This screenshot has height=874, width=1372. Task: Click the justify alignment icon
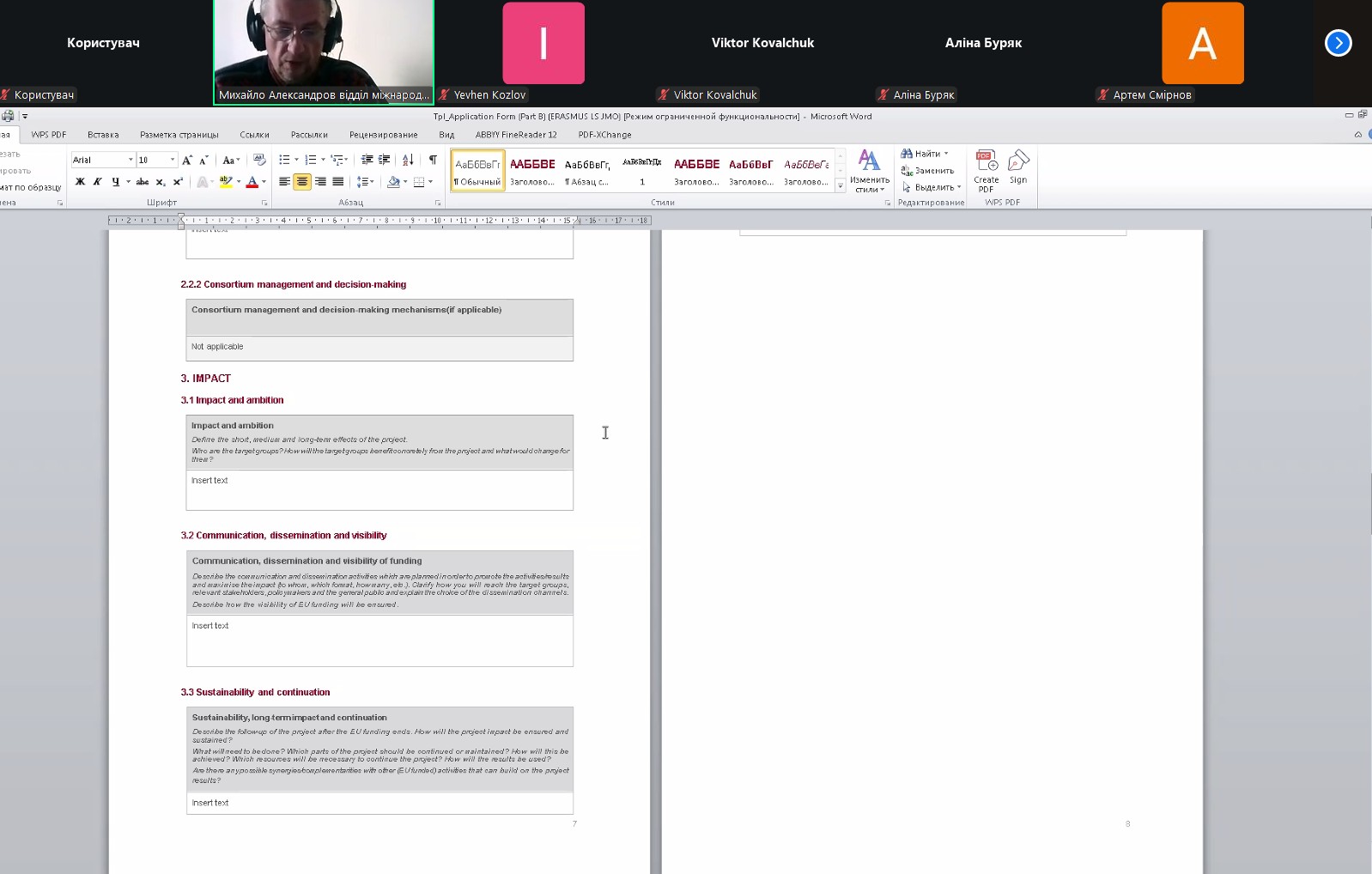click(x=338, y=182)
